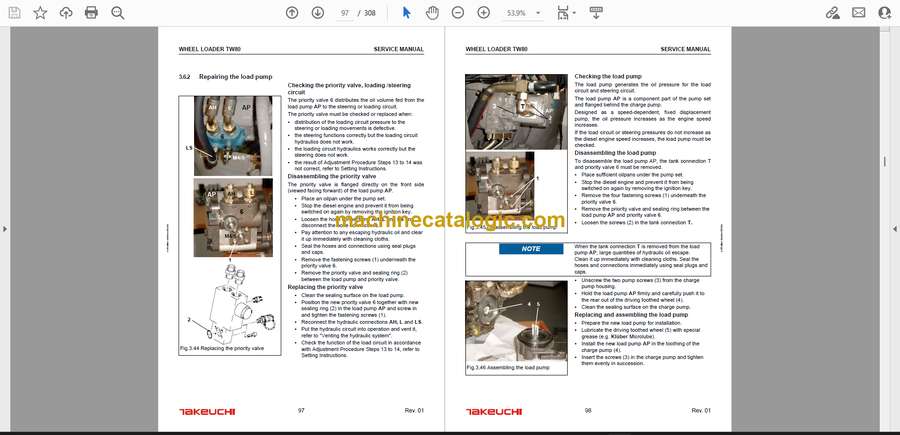Click caption 'Fig.3.46 Assembling the load pump'
The image size is (900, 435).
pos(508,367)
